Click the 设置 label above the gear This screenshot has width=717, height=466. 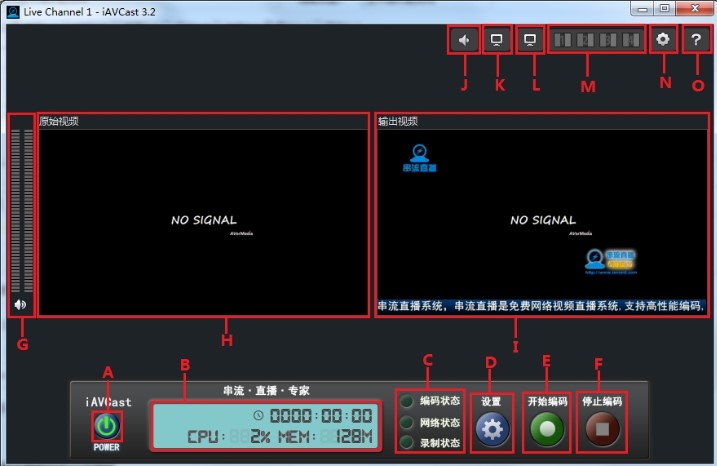pyautogui.click(x=491, y=402)
